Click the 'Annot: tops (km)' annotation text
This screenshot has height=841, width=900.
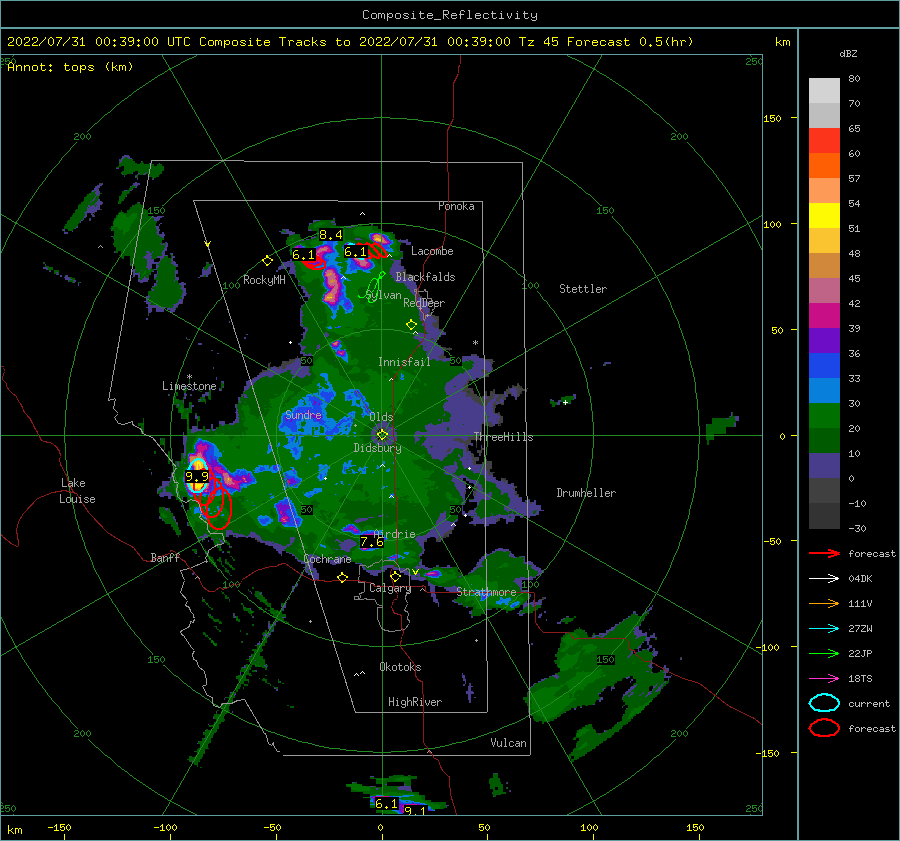pyautogui.click(x=70, y=67)
